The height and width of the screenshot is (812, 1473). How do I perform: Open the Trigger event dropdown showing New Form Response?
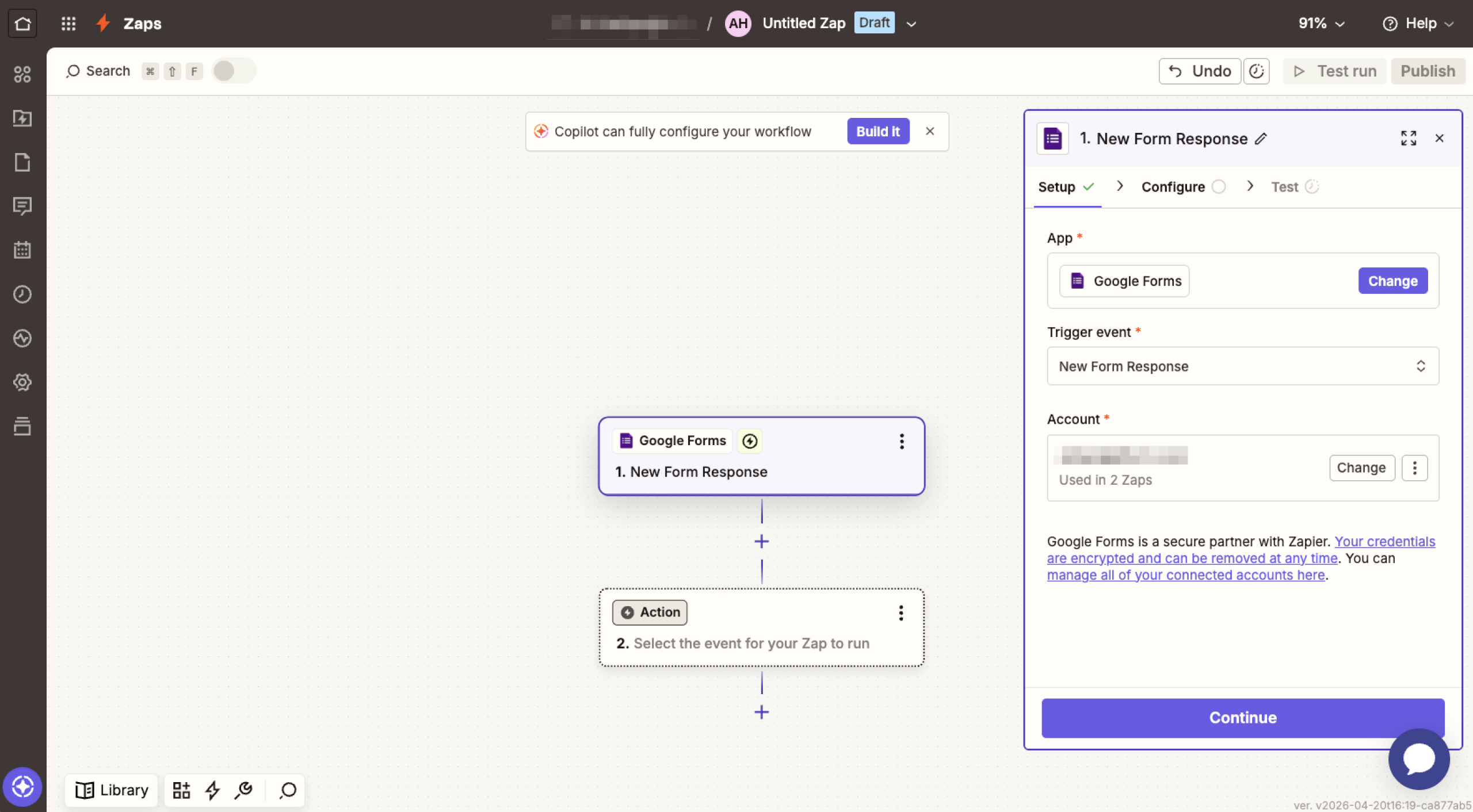pos(1242,366)
